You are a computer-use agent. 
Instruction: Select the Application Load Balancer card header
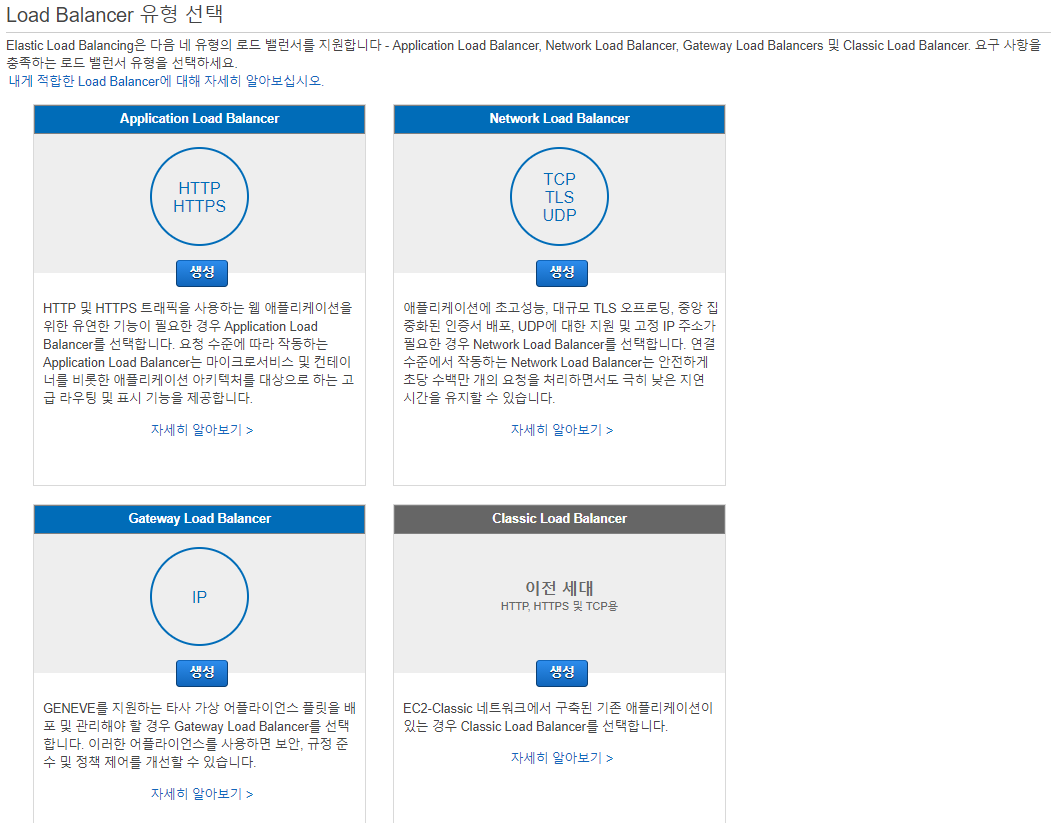point(199,119)
